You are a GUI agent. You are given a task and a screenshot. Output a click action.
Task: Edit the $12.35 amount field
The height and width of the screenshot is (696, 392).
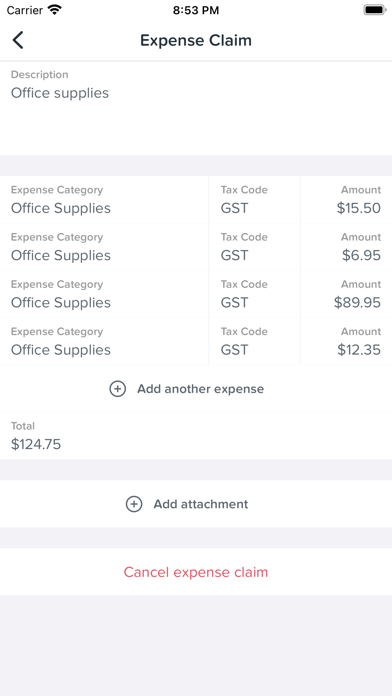tap(346, 341)
